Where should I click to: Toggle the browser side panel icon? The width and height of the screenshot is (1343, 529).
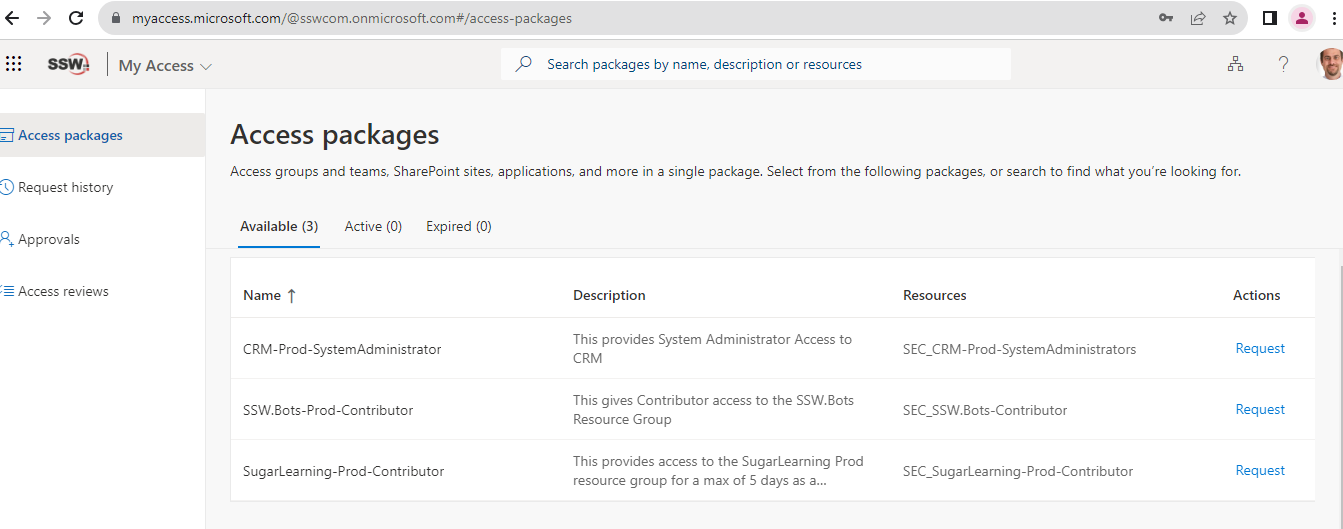(x=1270, y=18)
